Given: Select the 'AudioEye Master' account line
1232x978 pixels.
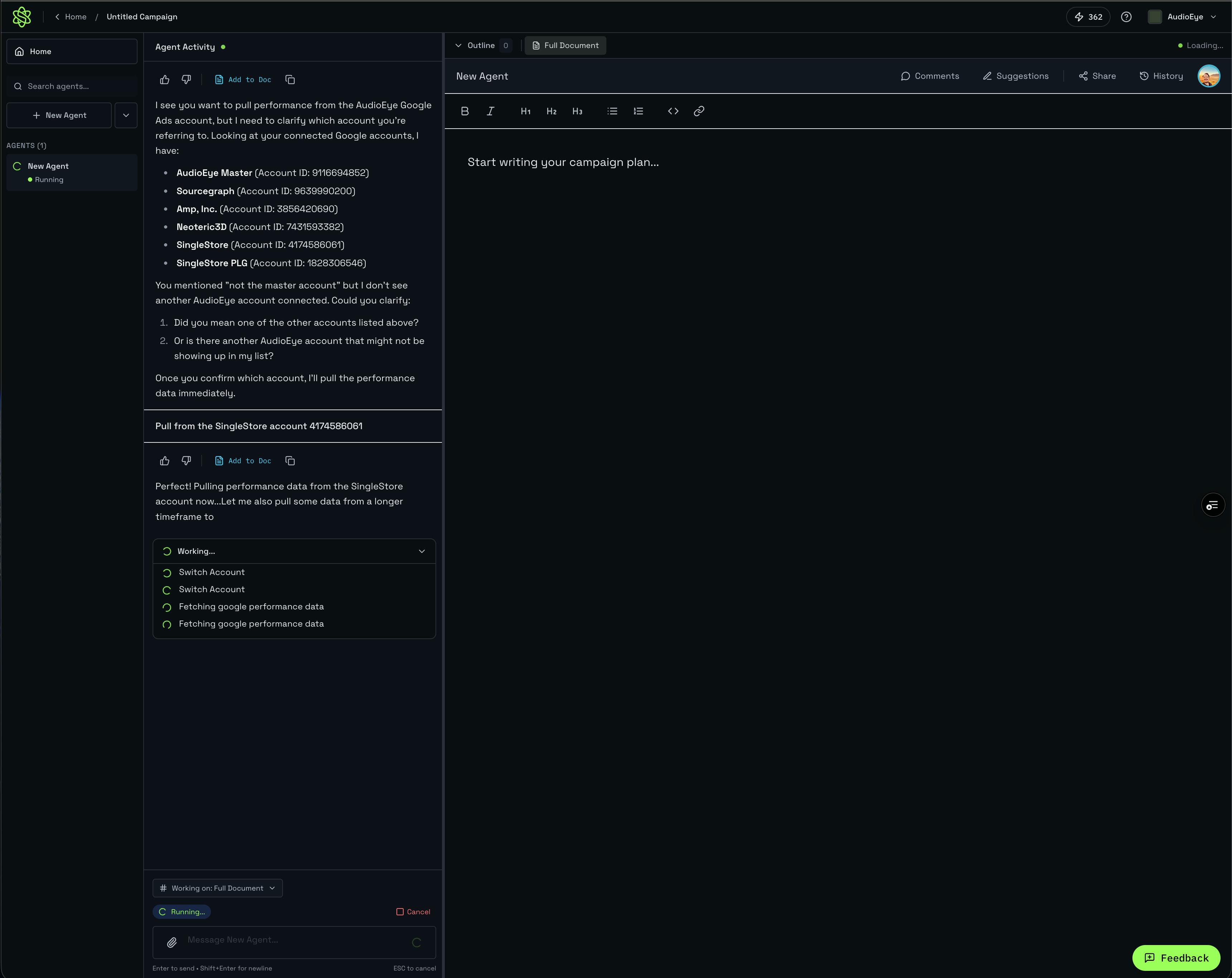Looking at the screenshot, I should point(273,173).
